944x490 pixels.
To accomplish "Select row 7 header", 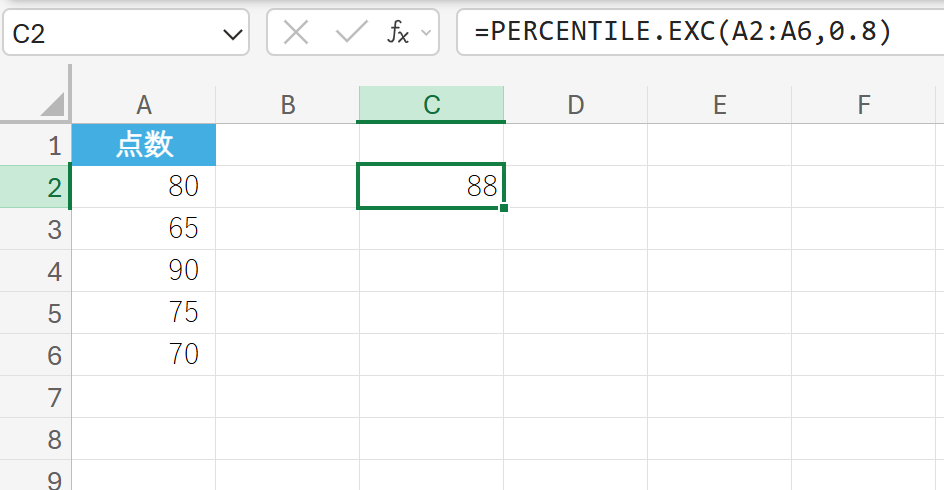I will pos(54,398).
